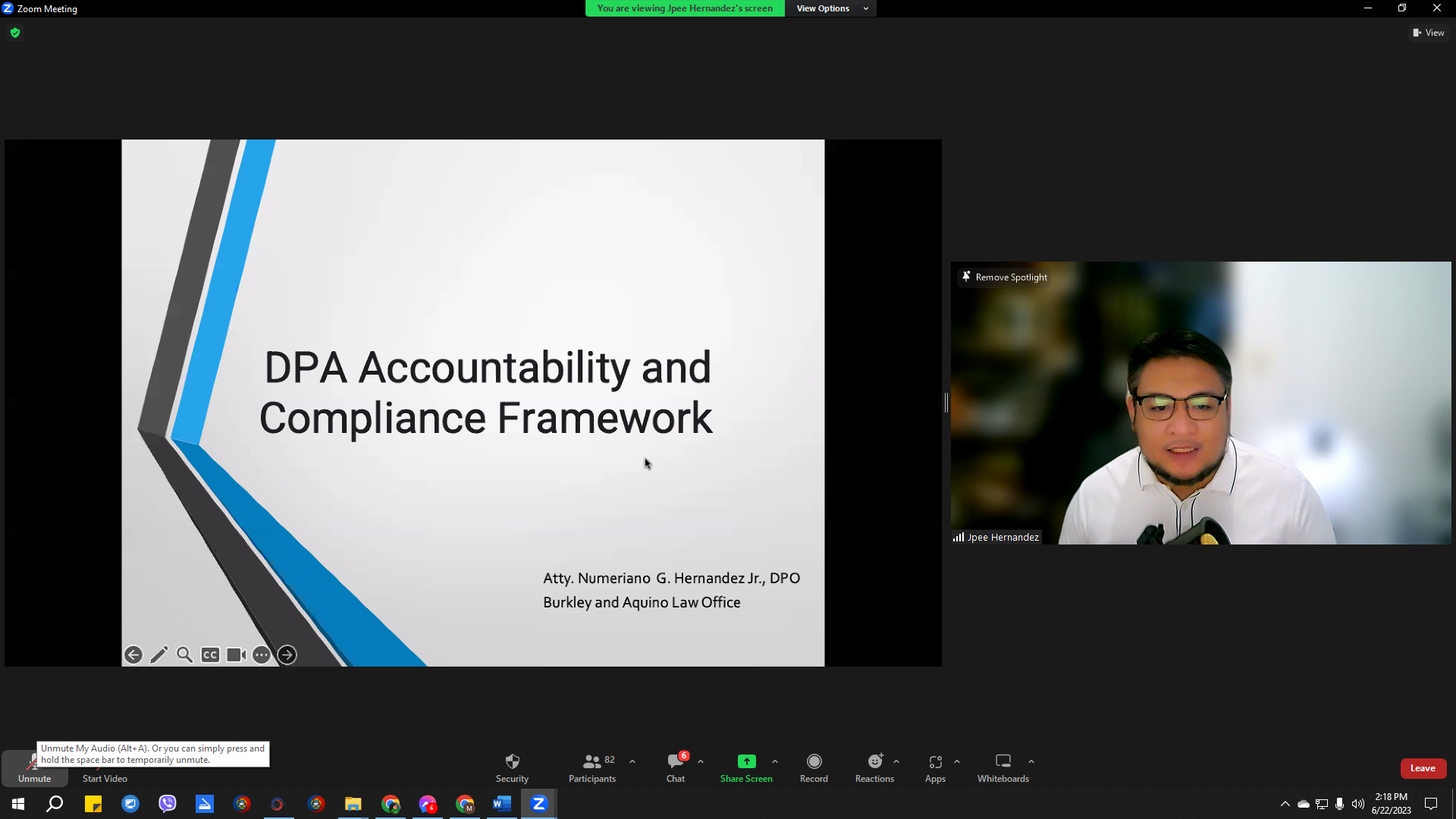Open the Reactions smiley menu
The width and height of the screenshot is (1456, 819).
tap(874, 768)
